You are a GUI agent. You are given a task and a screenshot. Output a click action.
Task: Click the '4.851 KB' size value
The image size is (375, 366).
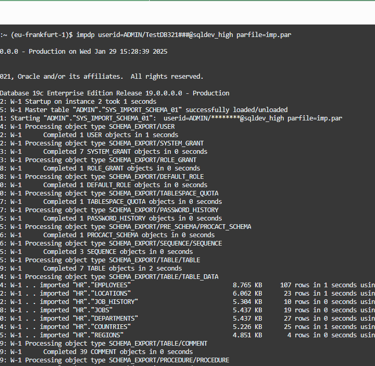coord(247,335)
